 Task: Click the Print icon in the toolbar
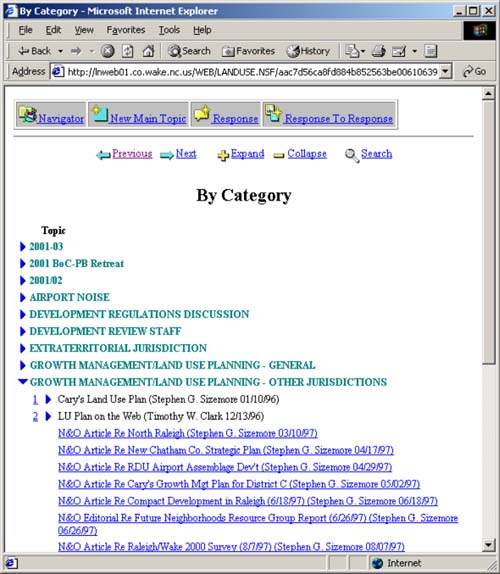pos(378,51)
